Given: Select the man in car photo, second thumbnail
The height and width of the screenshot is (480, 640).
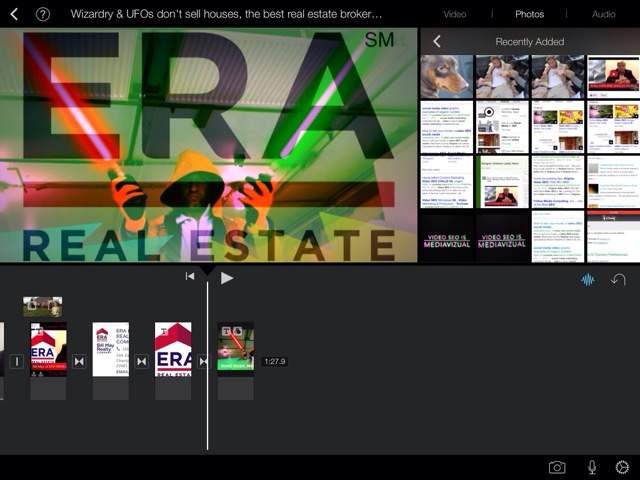Looking at the screenshot, I should (502, 76).
